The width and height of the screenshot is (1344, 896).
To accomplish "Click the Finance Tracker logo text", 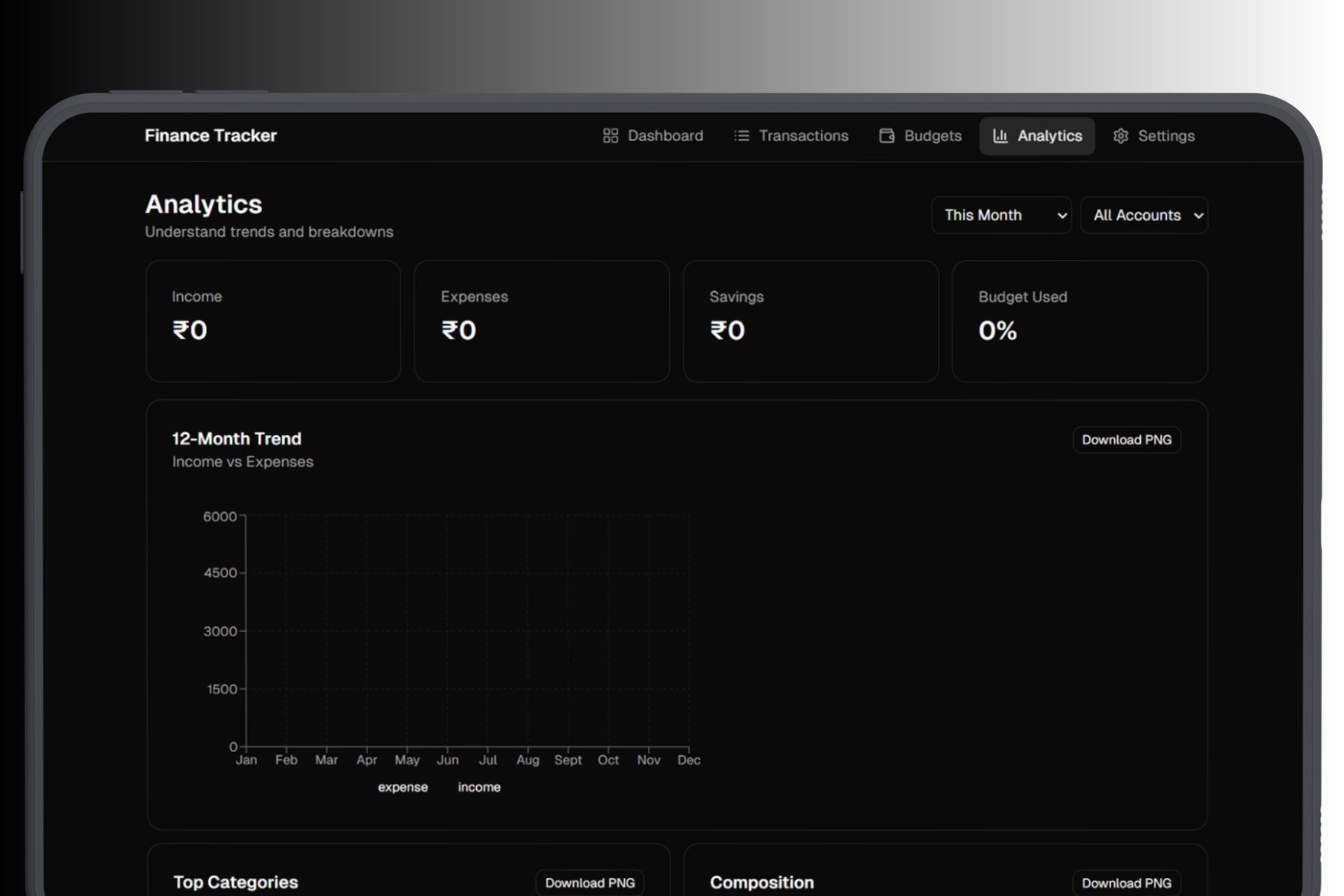I will 211,136.
